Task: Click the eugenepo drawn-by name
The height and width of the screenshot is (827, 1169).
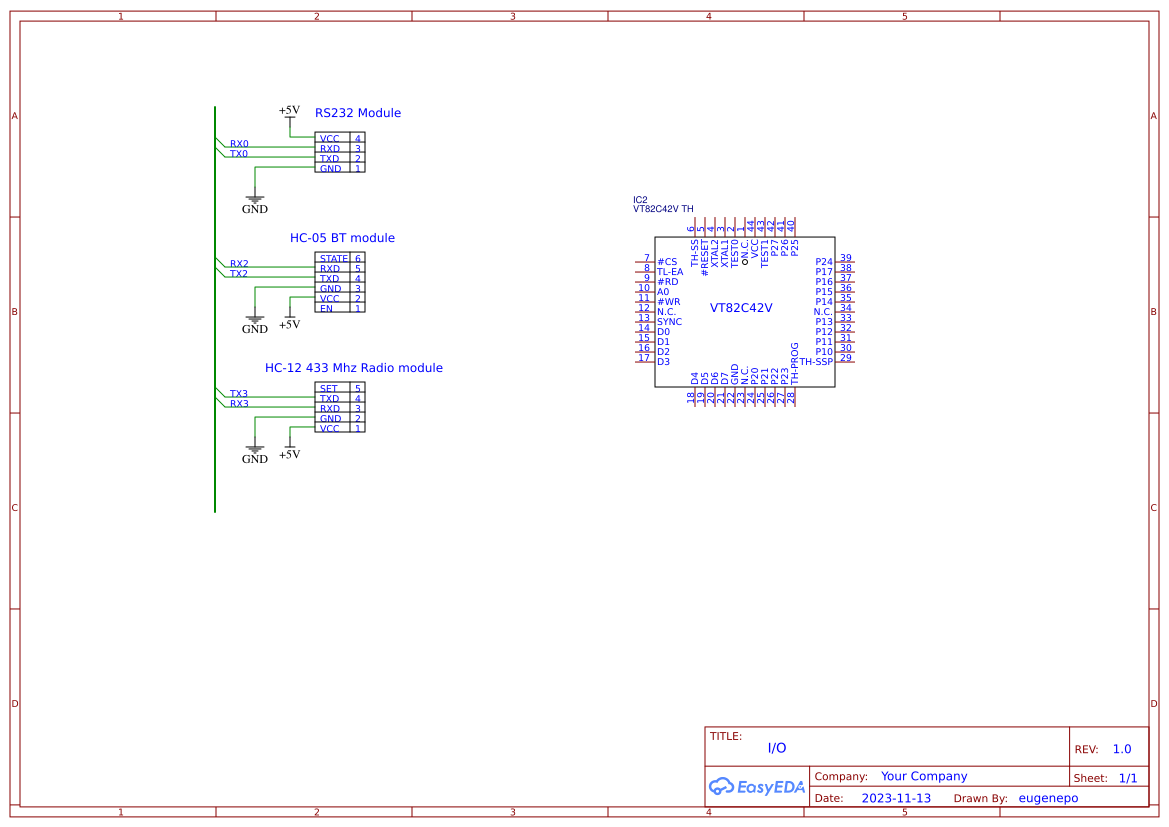Action: click(1048, 797)
